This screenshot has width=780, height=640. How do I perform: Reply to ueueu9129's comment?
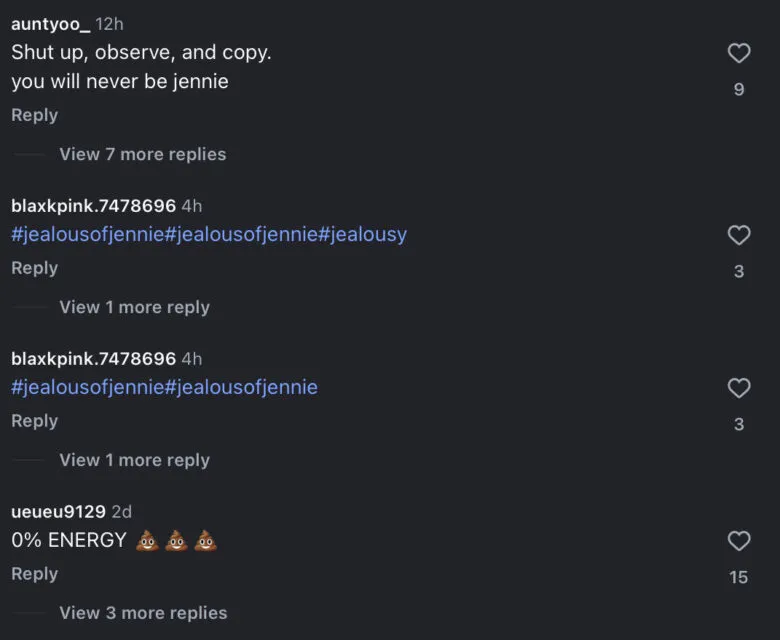coord(34,574)
